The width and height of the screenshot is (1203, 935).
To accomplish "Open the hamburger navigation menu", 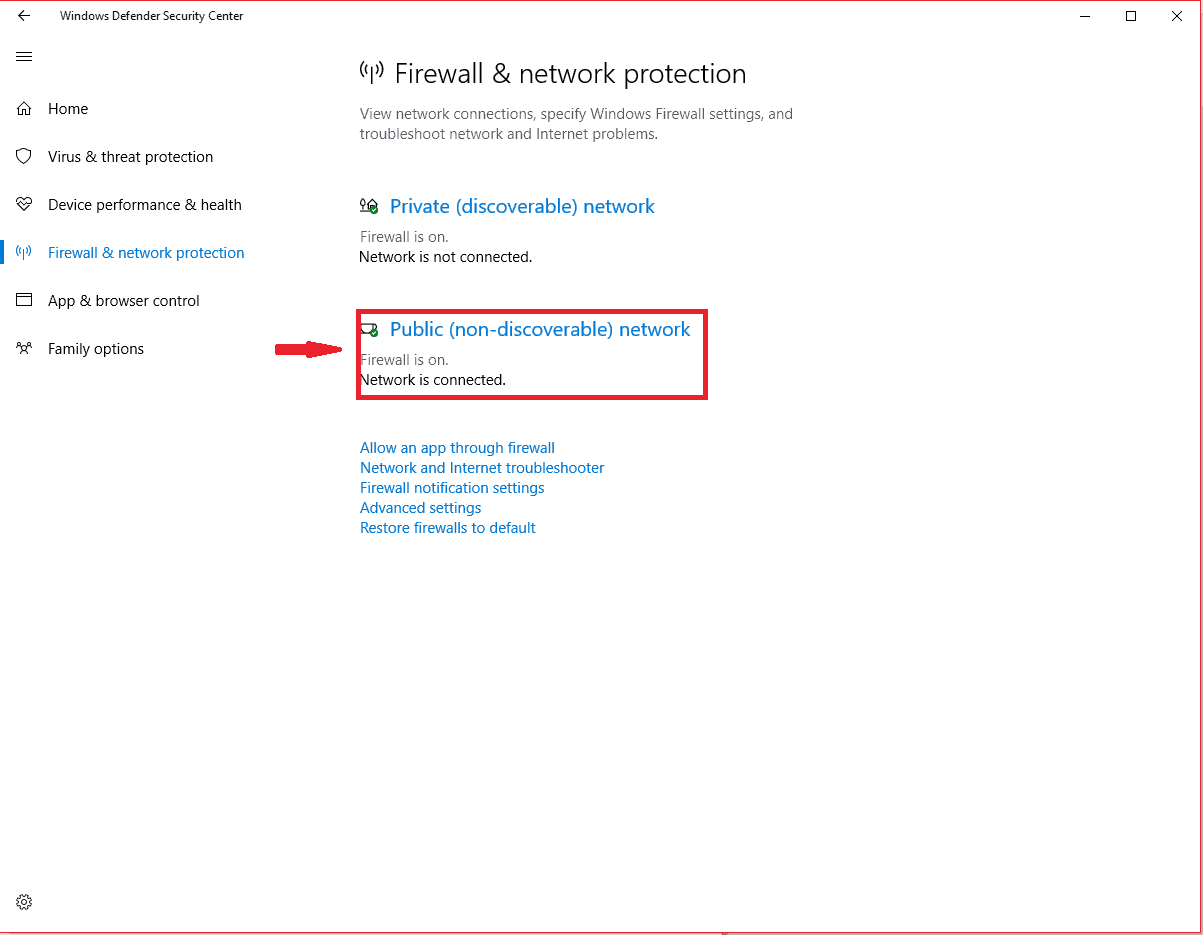I will coord(24,57).
